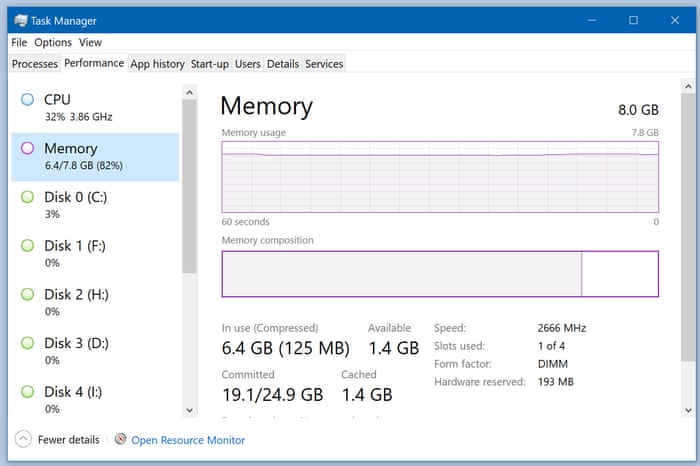Open Resource Monitor link
The height and width of the screenshot is (466, 700).
tap(188, 440)
